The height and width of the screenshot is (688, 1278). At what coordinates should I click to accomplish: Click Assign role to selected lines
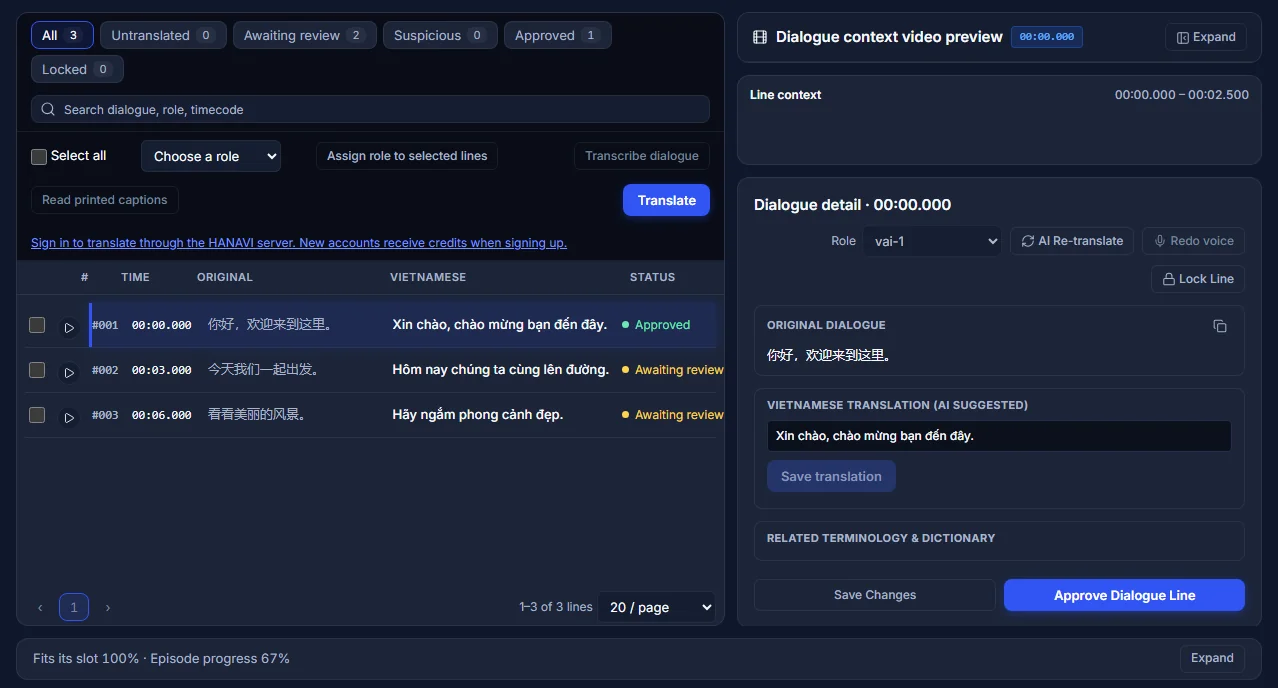pyautogui.click(x=407, y=156)
